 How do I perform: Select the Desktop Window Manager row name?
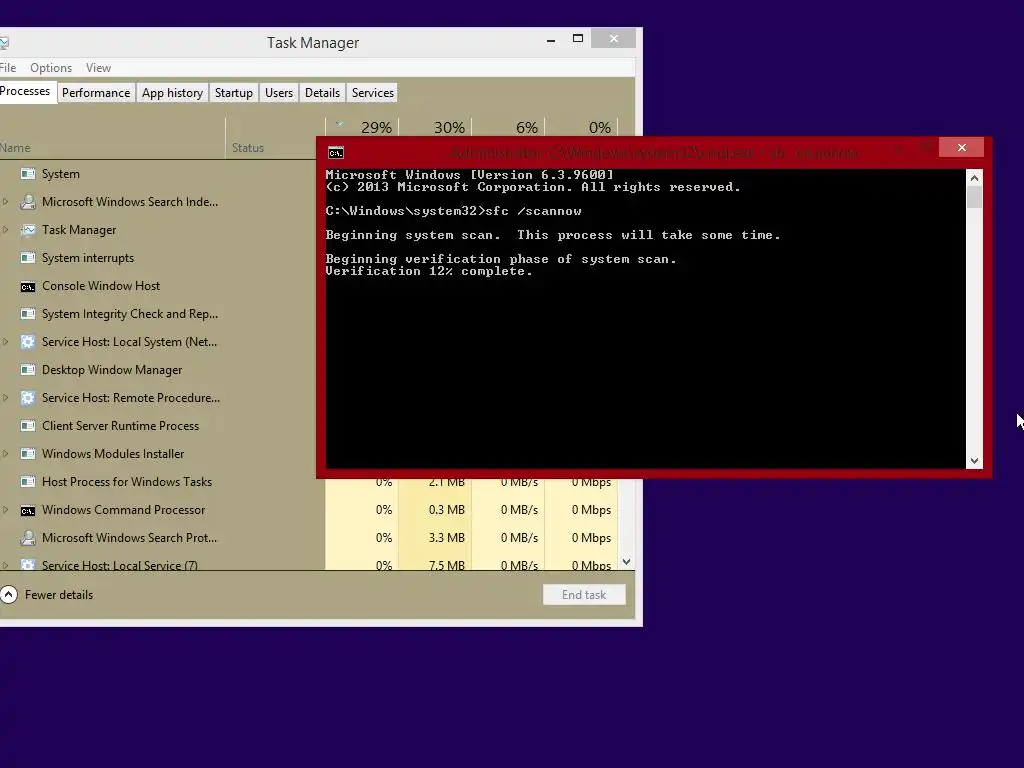pyautogui.click(x=112, y=370)
